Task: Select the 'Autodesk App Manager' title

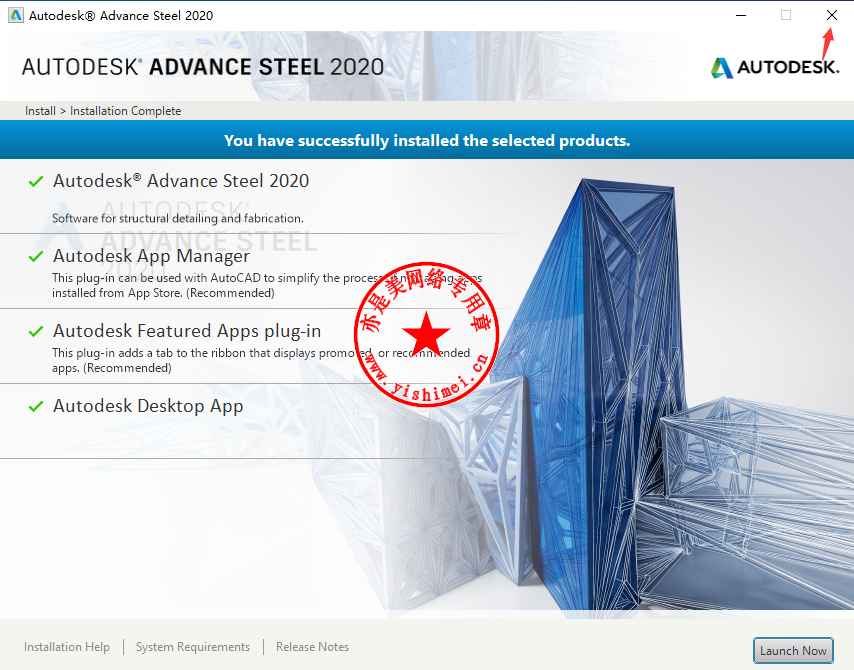Action: 151,256
